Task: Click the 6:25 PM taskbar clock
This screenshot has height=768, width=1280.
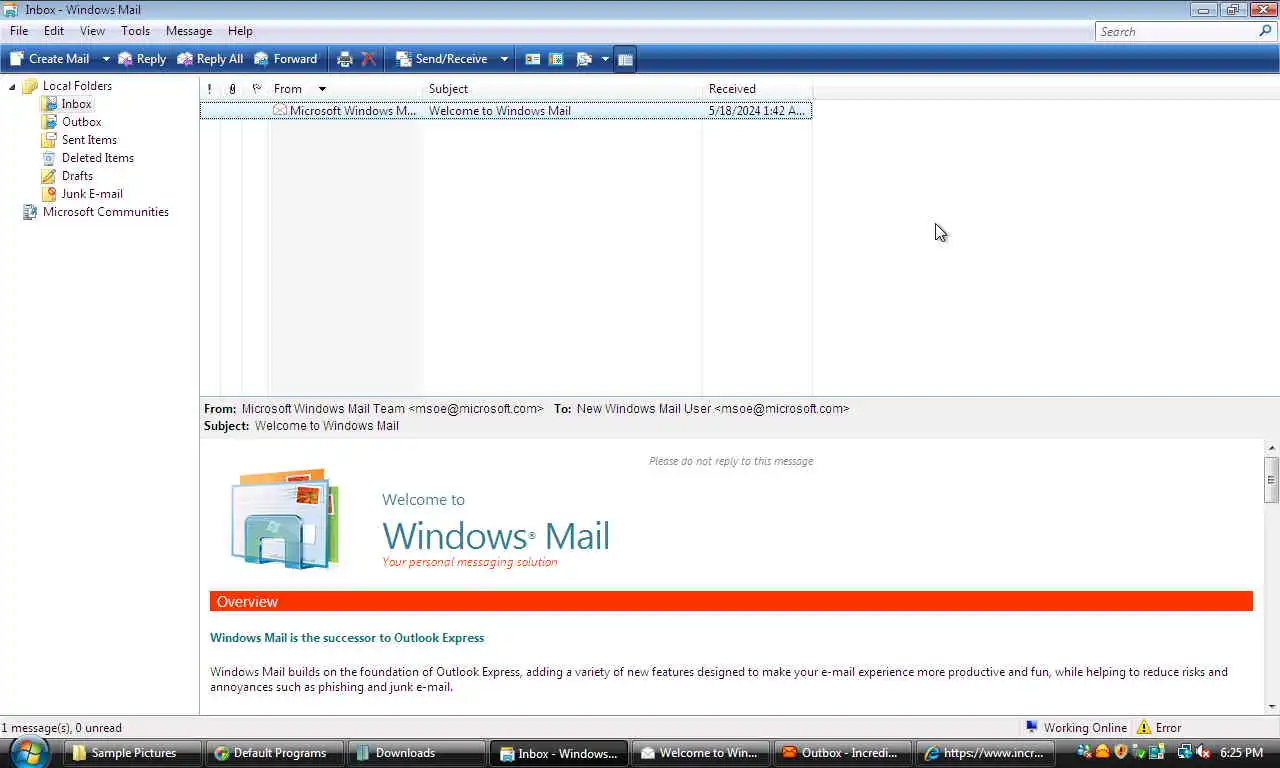Action: click(1241, 753)
